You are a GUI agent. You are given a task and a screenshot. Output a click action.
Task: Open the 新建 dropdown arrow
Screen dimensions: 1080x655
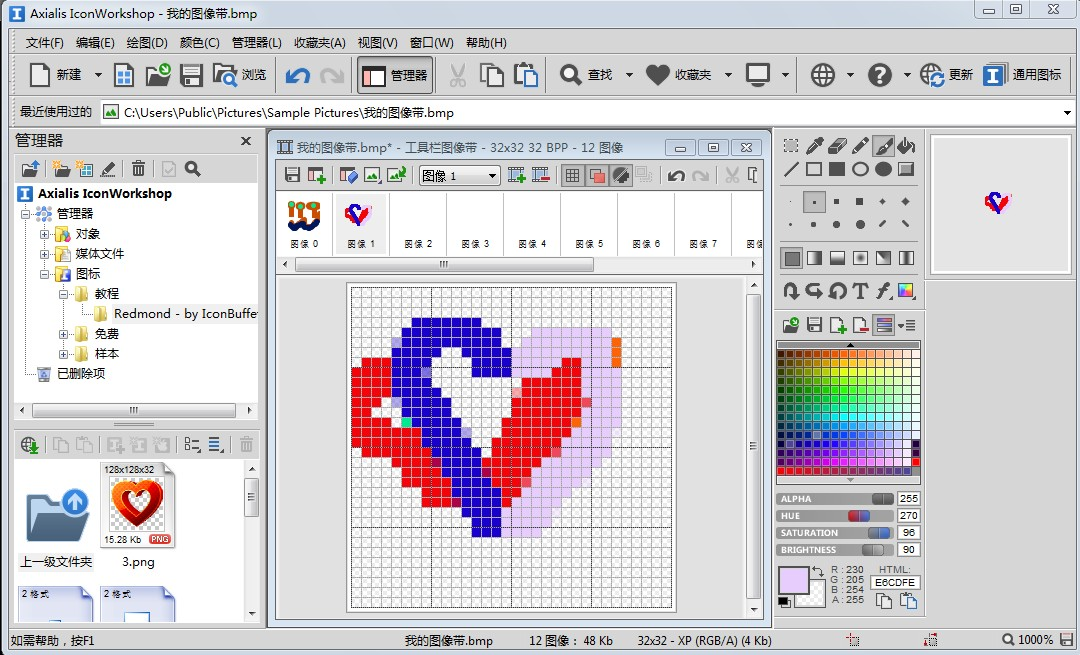click(x=98, y=75)
